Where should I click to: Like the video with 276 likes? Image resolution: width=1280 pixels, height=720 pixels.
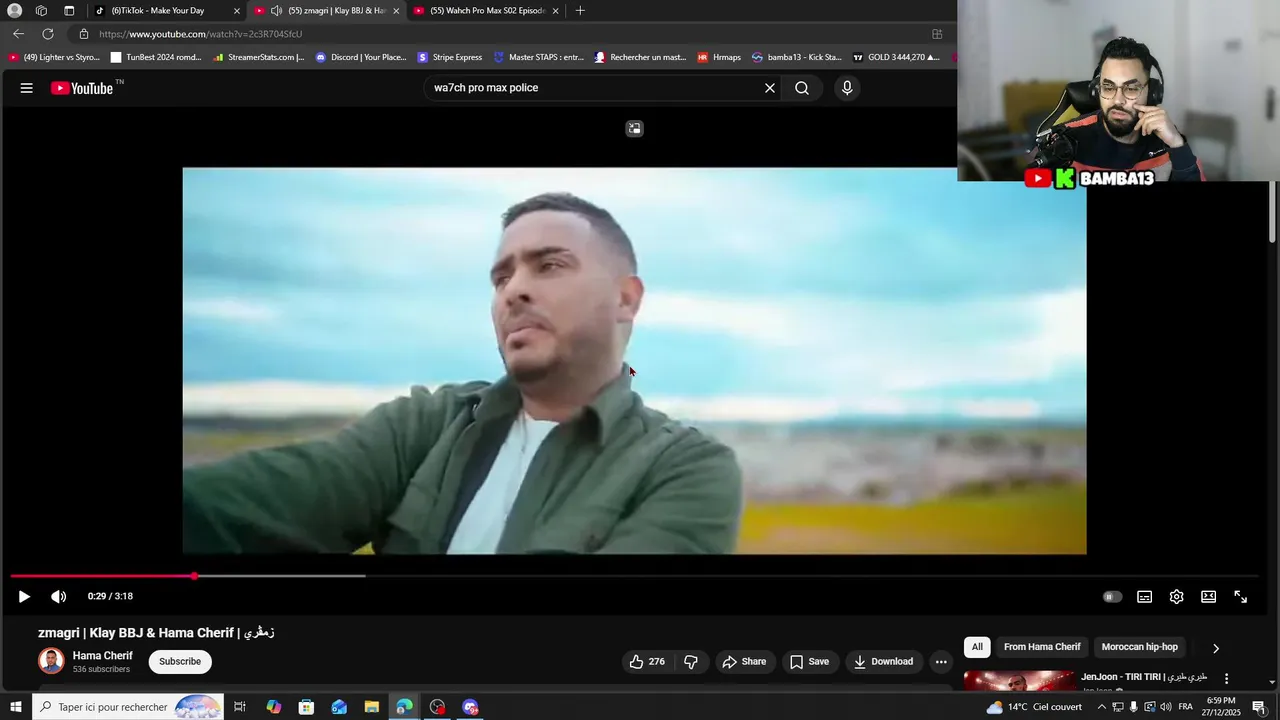646,661
